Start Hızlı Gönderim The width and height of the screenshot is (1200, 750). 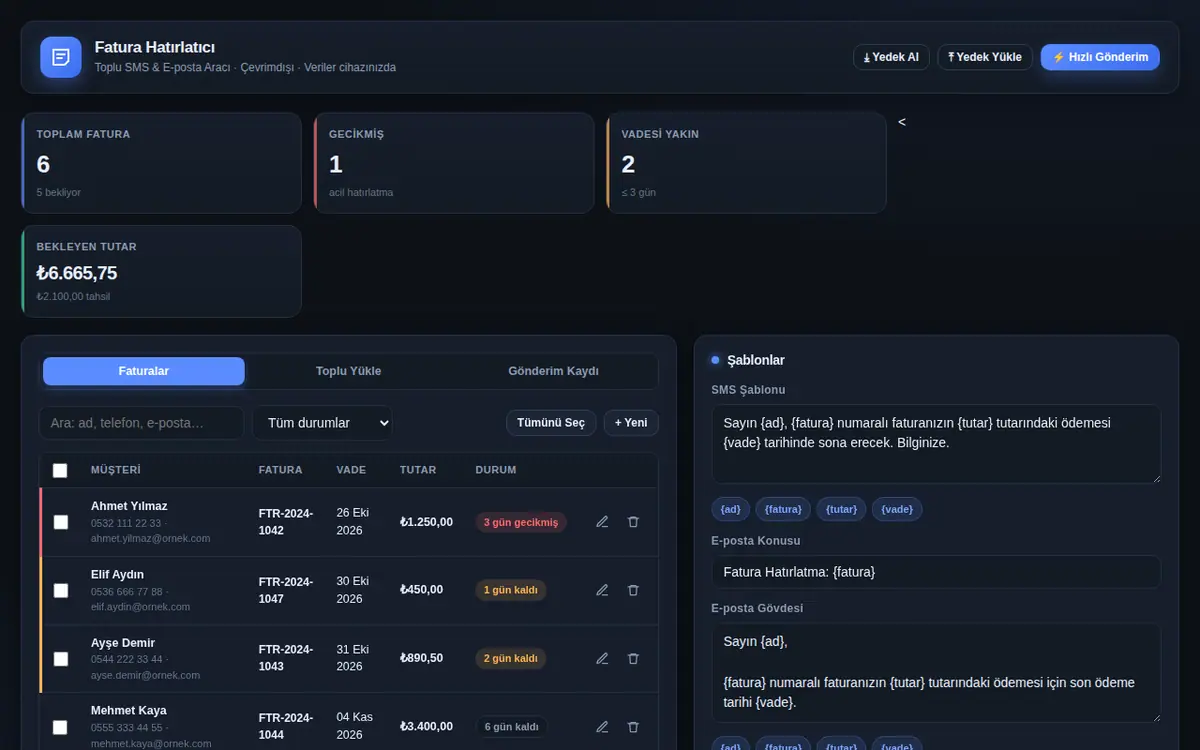[x=1100, y=57]
